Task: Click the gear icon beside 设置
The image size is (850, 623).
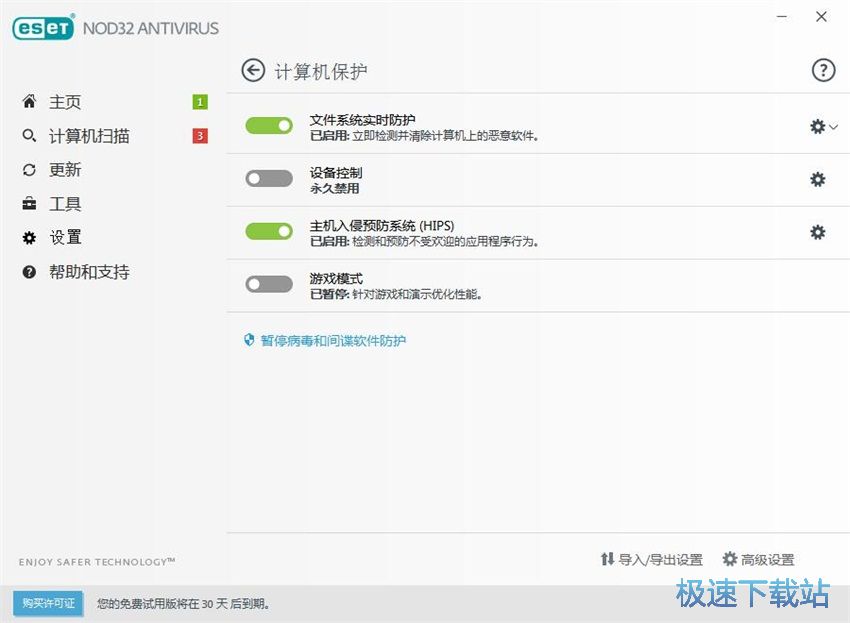Action: pyautogui.click(x=29, y=237)
